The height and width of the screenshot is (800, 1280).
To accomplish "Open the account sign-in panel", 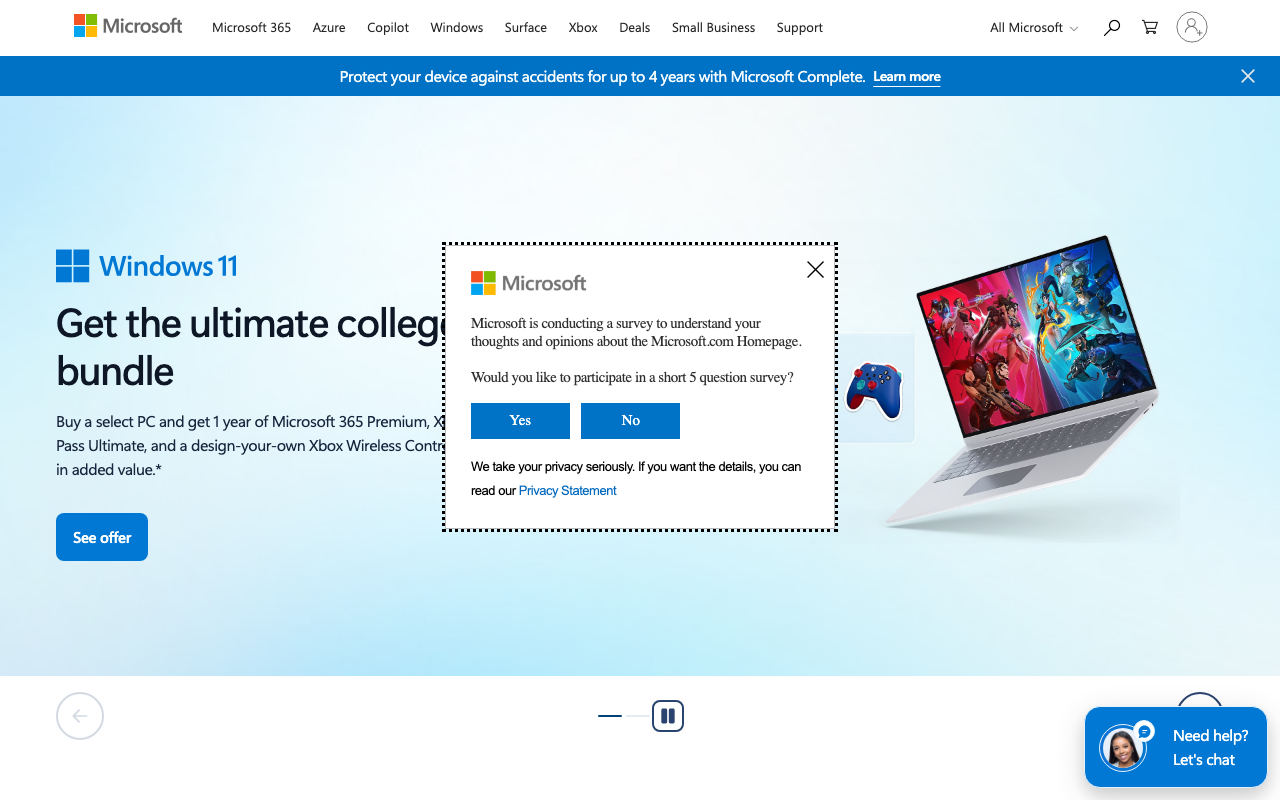I will 1192,27.
